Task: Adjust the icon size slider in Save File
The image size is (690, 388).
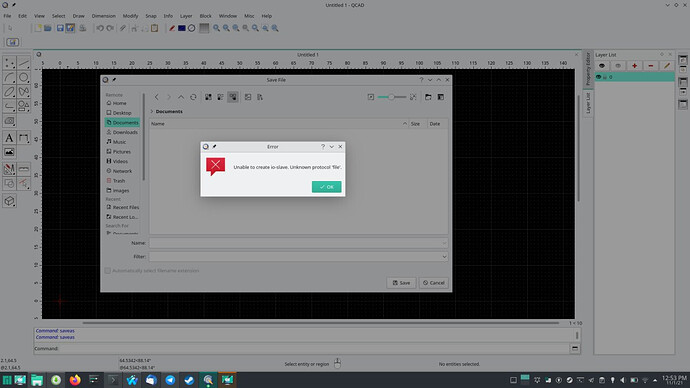Action: (391, 97)
